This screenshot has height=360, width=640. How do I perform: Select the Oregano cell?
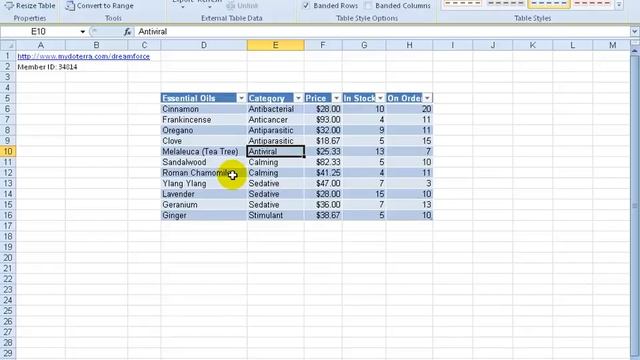204,130
